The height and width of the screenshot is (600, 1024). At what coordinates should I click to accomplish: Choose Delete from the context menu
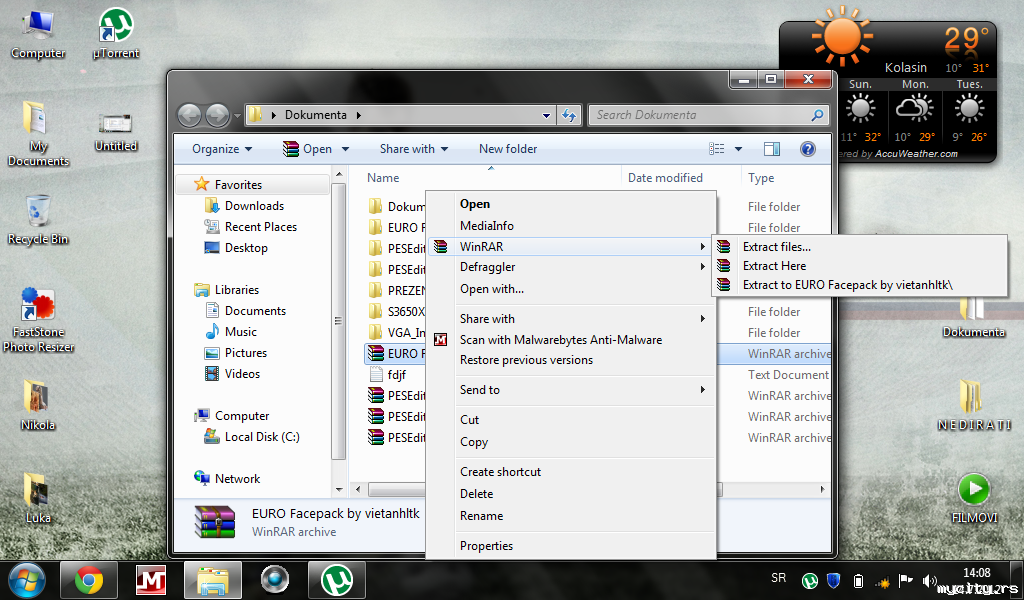(x=572, y=494)
